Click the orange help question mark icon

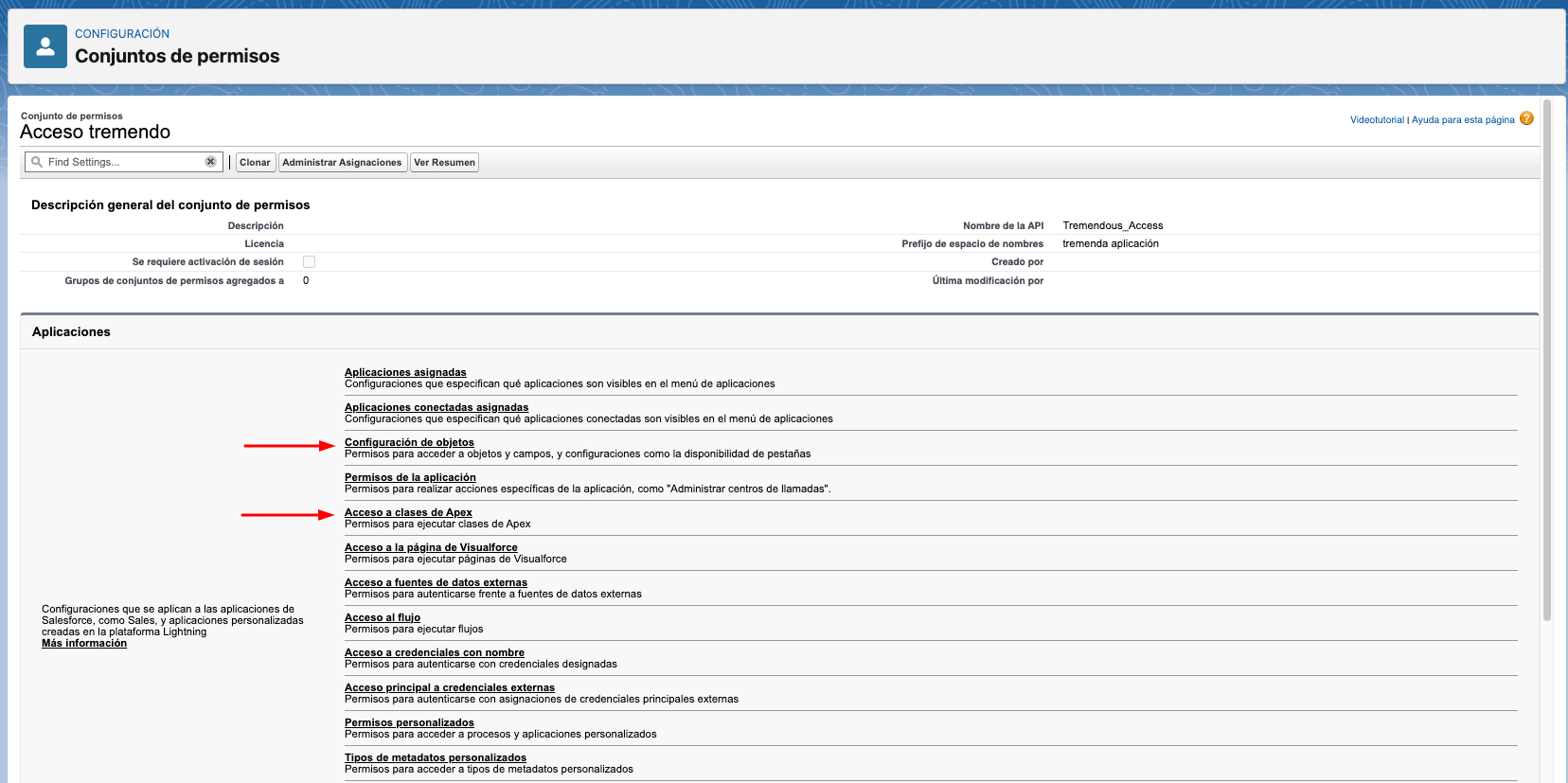coord(1526,118)
